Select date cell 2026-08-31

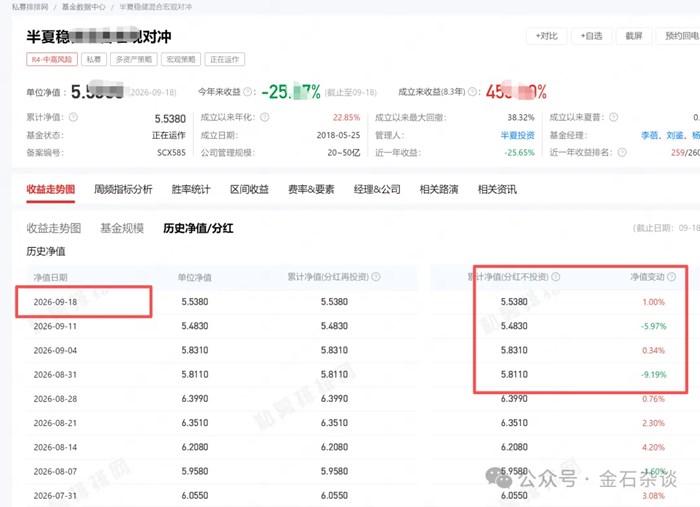[x=55, y=374]
